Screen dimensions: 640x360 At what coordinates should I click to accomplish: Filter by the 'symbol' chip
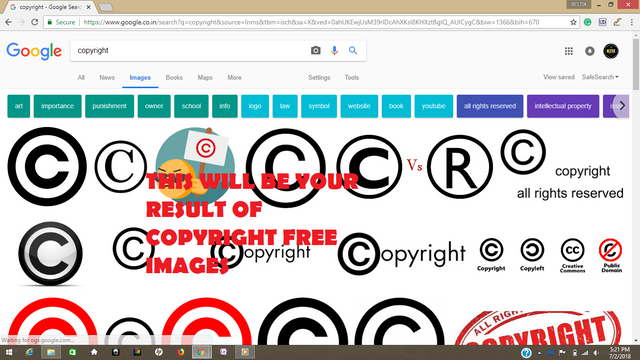319,106
